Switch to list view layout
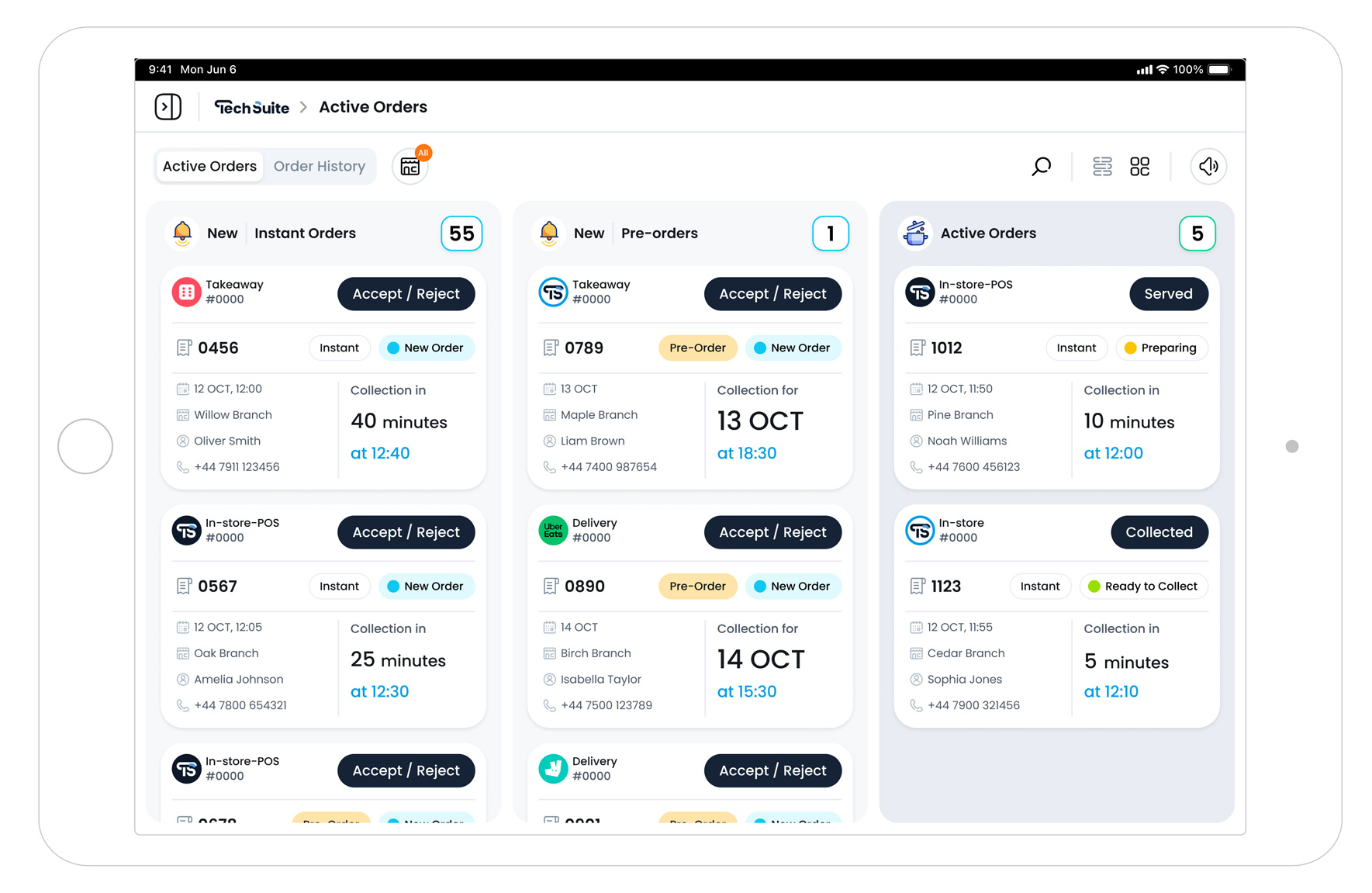This screenshot has width=1372, height=893. [x=1102, y=166]
